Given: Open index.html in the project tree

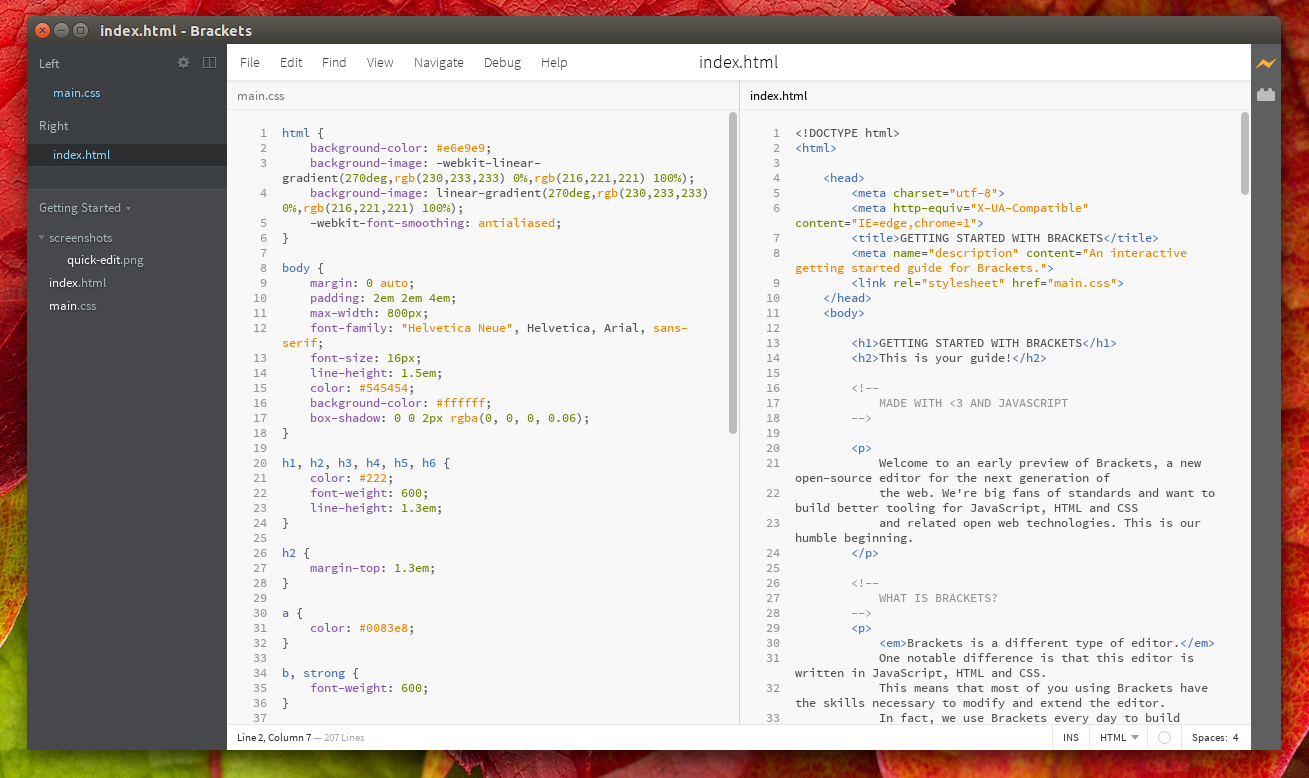Looking at the screenshot, I should point(77,283).
